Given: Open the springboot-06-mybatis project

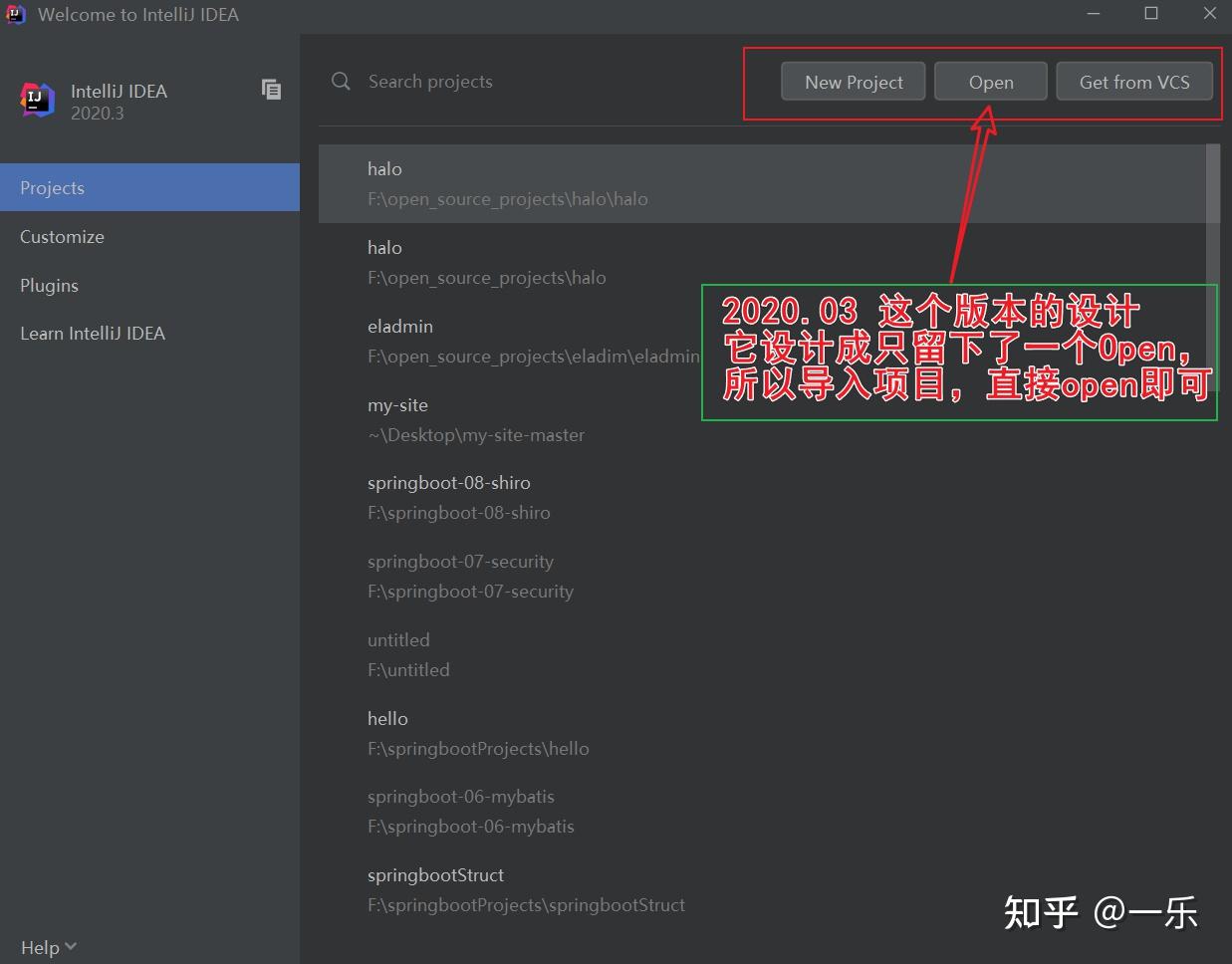Looking at the screenshot, I should click(762, 811).
